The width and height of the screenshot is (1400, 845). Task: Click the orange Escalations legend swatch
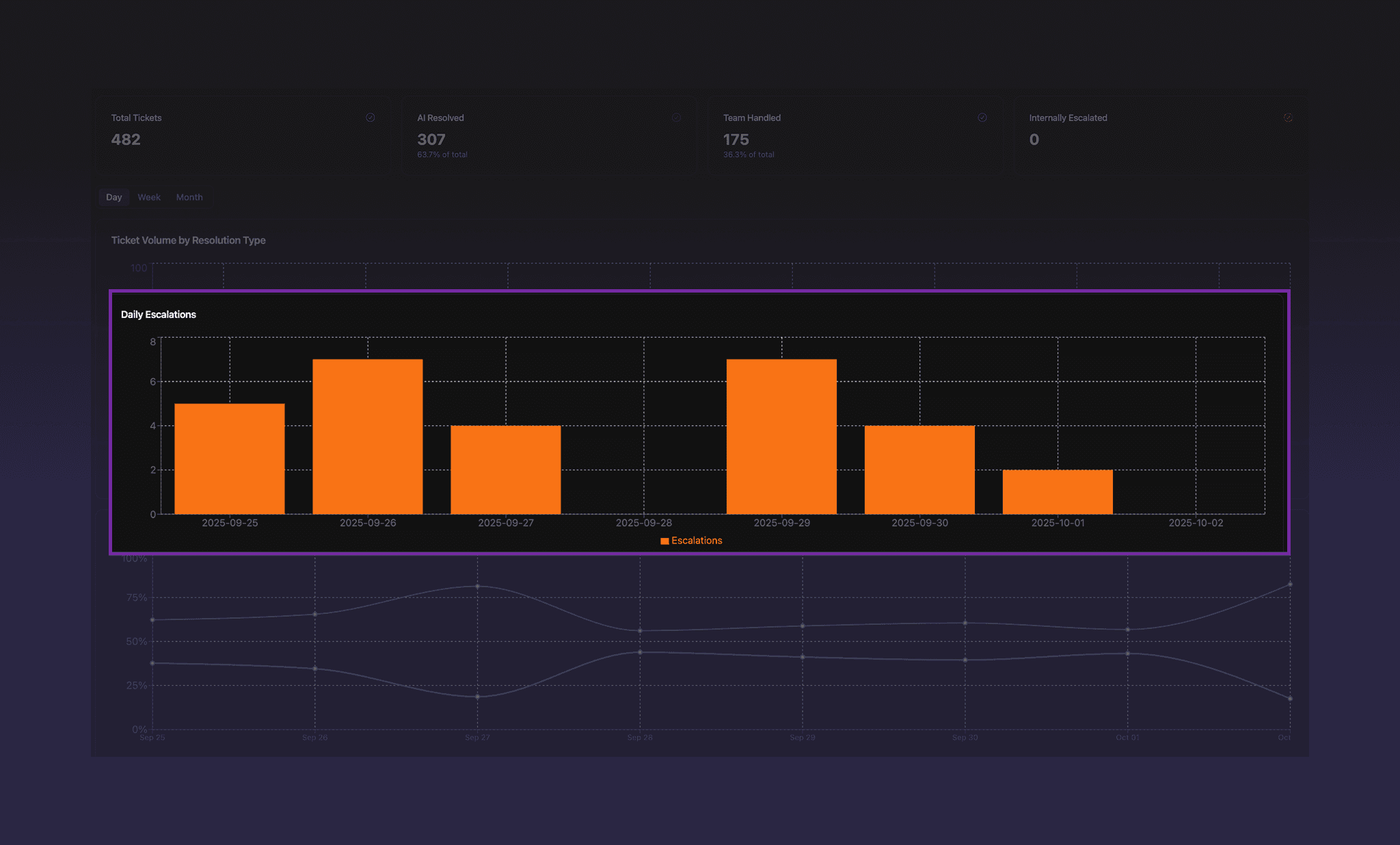(664, 541)
